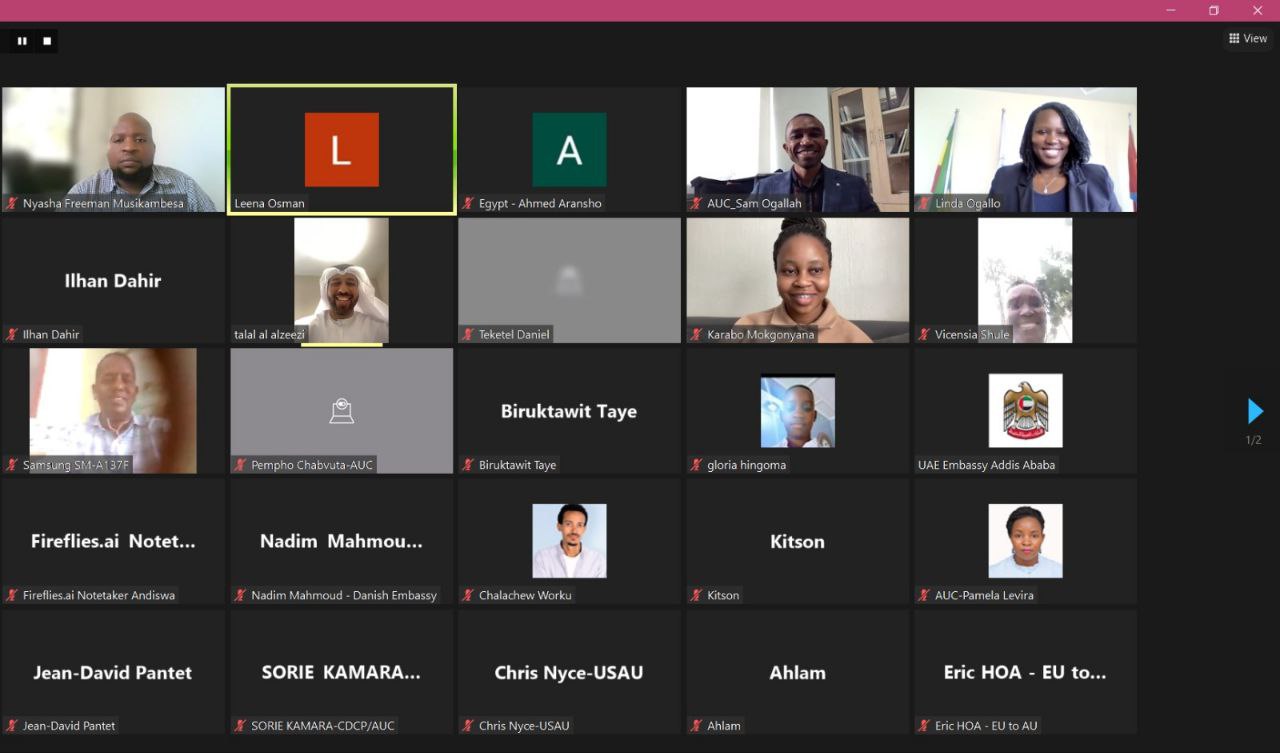Image resolution: width=1280 pixels, height=753 pixels.
Task: Click the green A avatar for Ahmed Aransho
Action: pyautogui.click(x=569, y=150)
